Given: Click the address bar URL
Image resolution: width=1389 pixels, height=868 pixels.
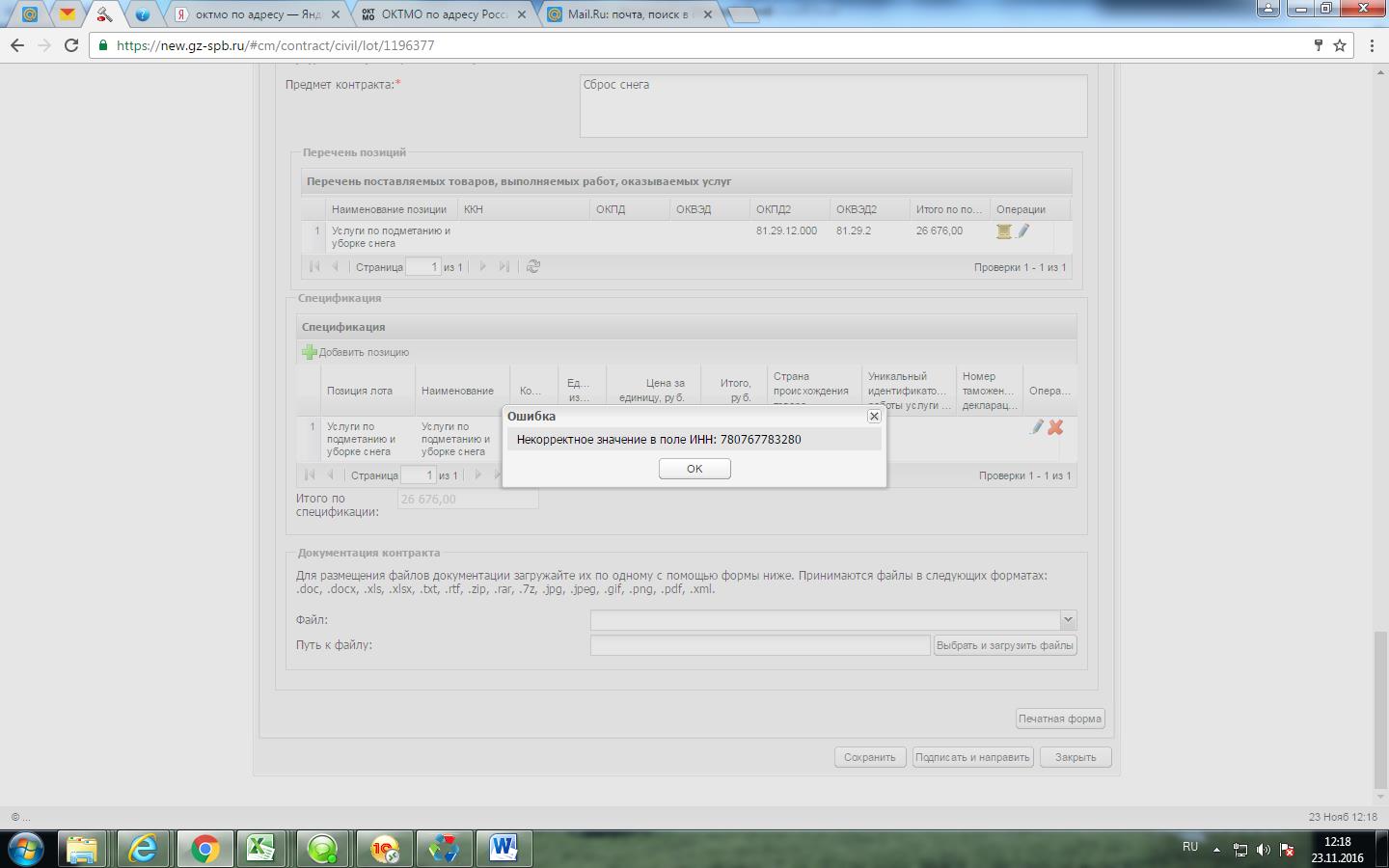Looking at the screenshot, I should (276, 45).
